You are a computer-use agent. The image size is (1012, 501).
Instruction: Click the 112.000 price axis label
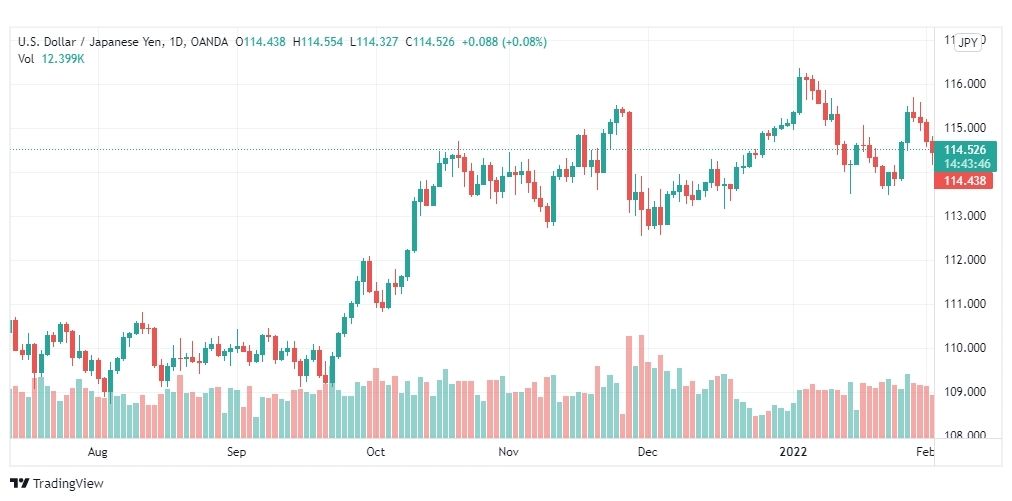(x=964, y=260)
